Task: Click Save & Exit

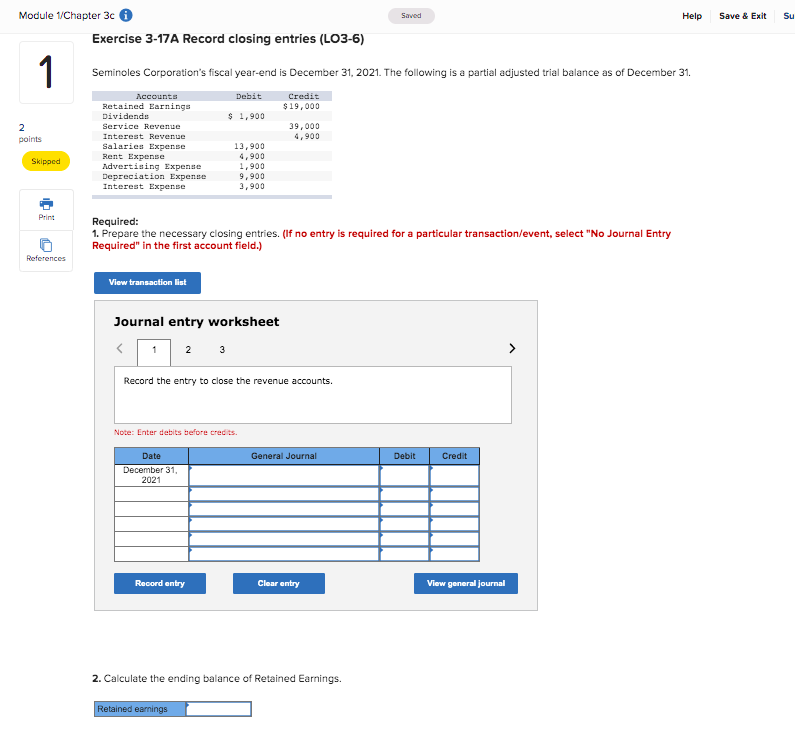Action: tap(742, 16)
